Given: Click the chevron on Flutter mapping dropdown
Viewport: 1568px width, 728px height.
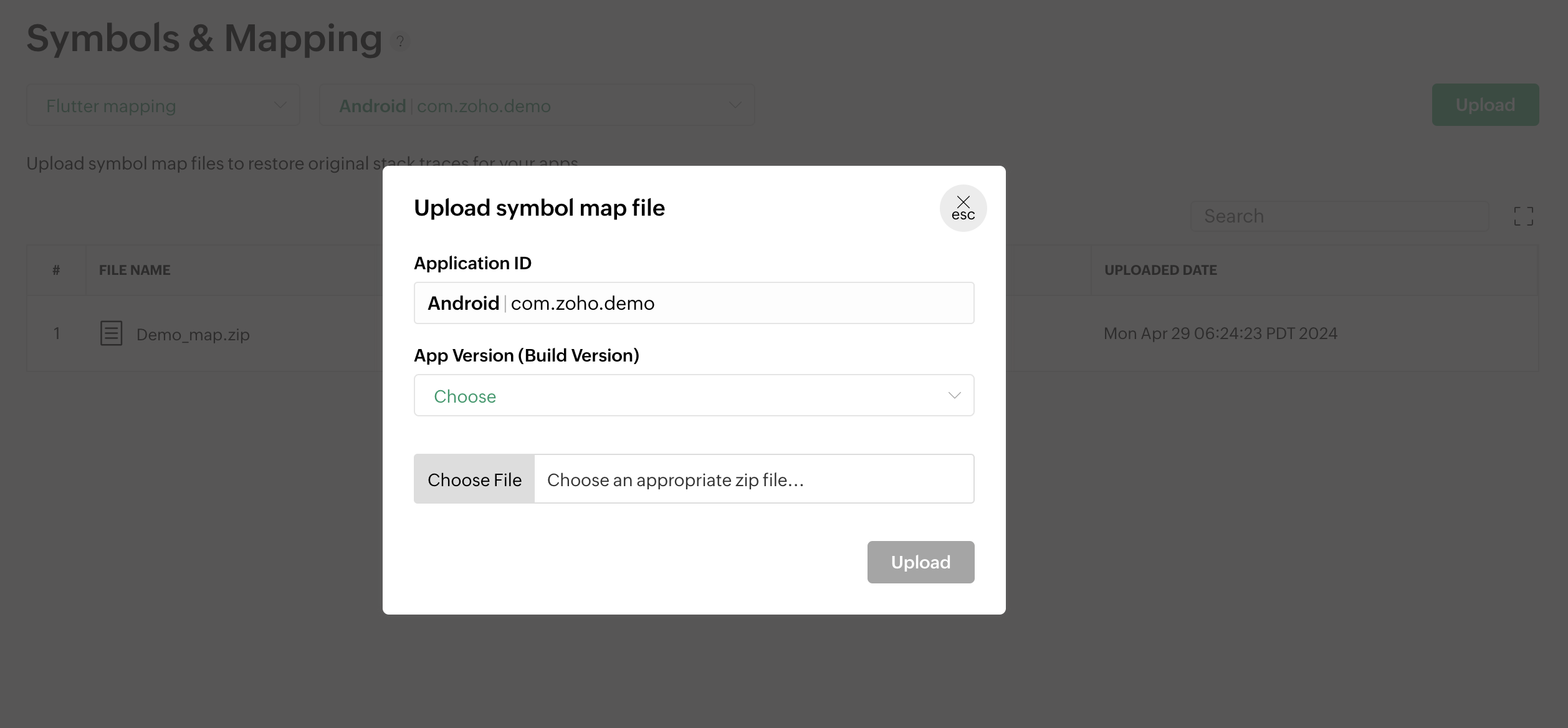Looking at the screenshot, I should click(x=280, y=105).
